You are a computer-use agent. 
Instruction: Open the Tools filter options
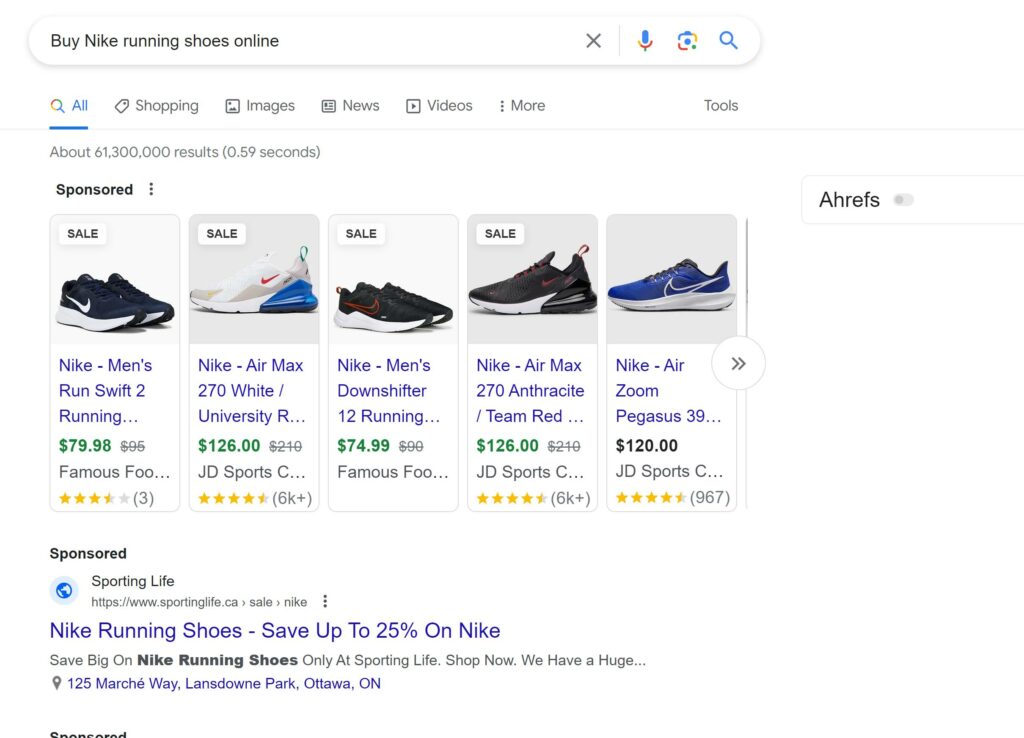coord(720,105)
